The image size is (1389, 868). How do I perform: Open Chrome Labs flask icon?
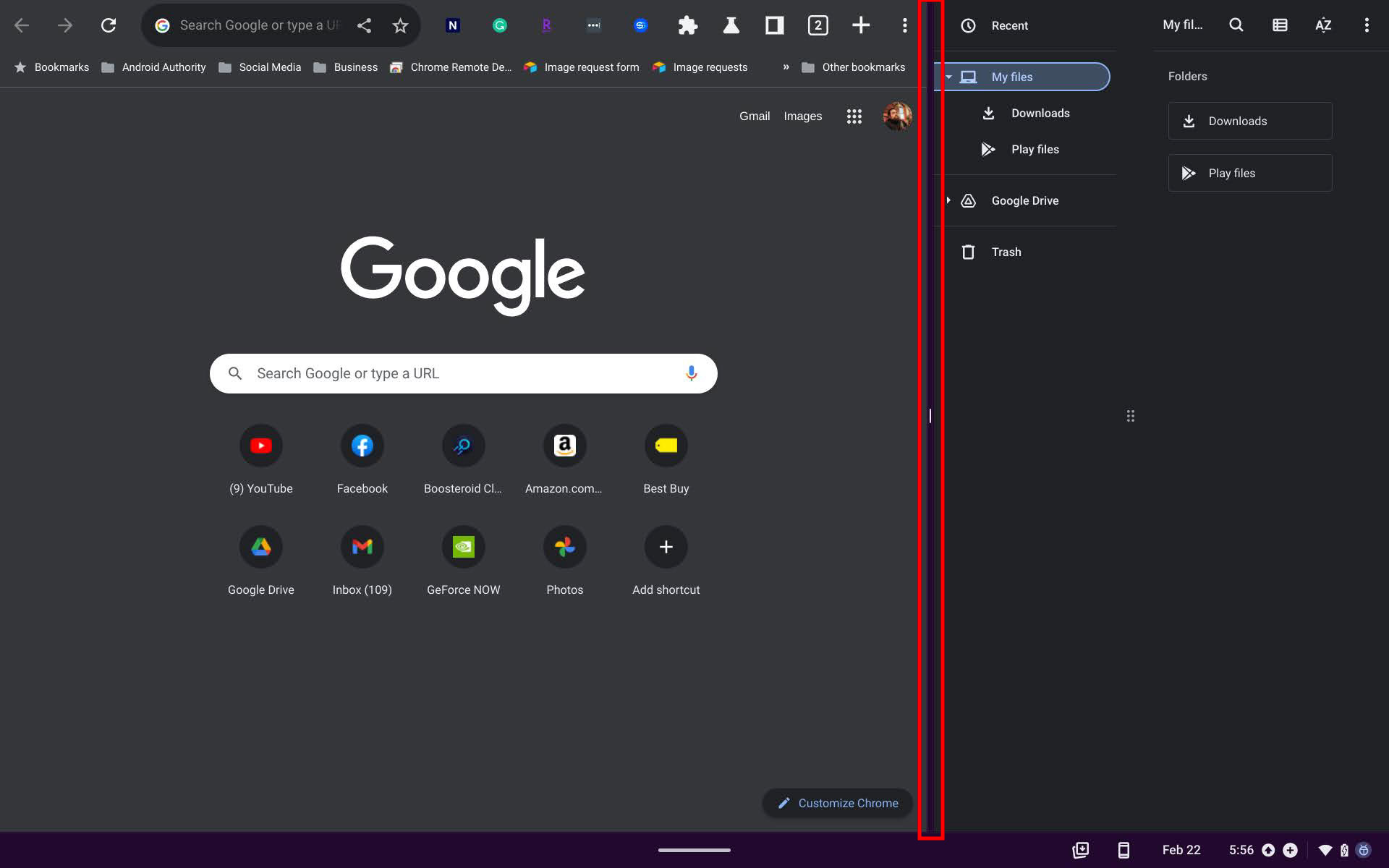coord(731,26)
